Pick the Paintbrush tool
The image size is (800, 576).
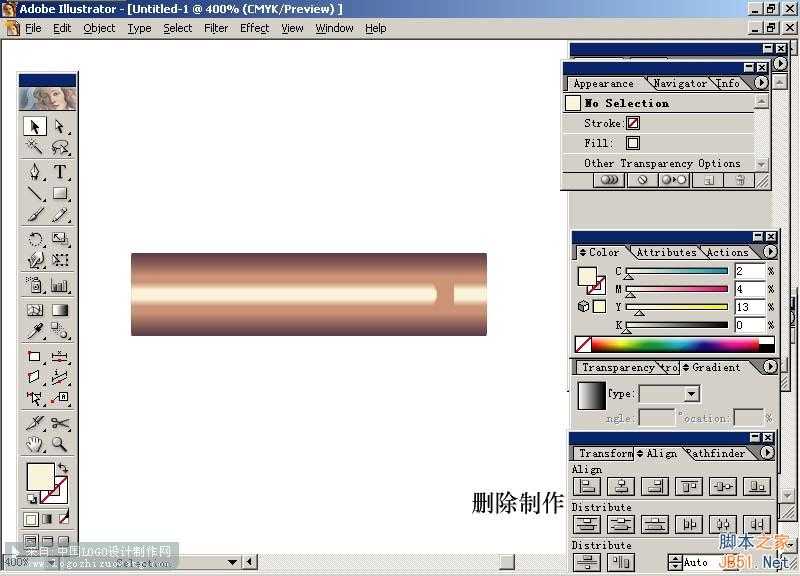coord(34,216)
